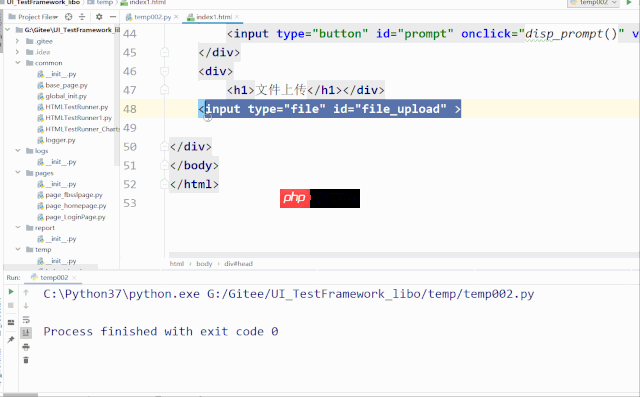Hide the Project panel with minus icon
Viewport: 640px width, 397px height.
113,17
